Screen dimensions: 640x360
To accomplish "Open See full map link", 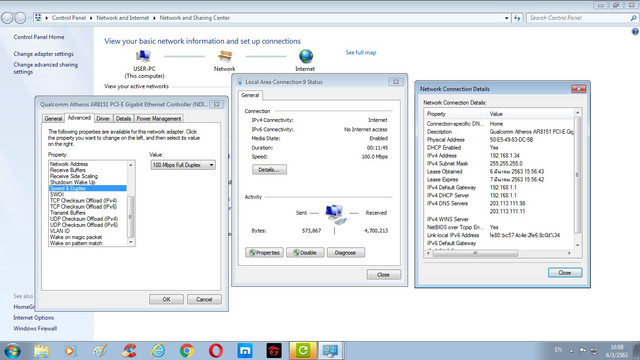I will point(361,53).
